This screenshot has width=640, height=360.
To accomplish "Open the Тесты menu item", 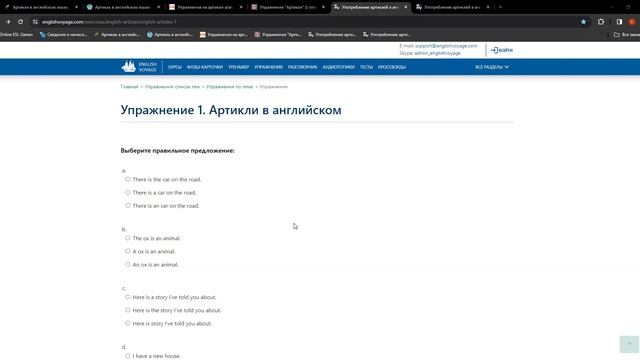I will click(x=366, y=67).
